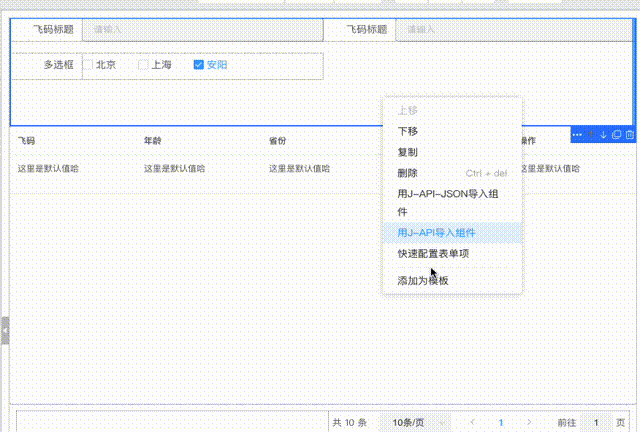Screen dimensions: 640x432
Task: Click the trash delete icon in blue toolbar
Action: click(629, 135)
